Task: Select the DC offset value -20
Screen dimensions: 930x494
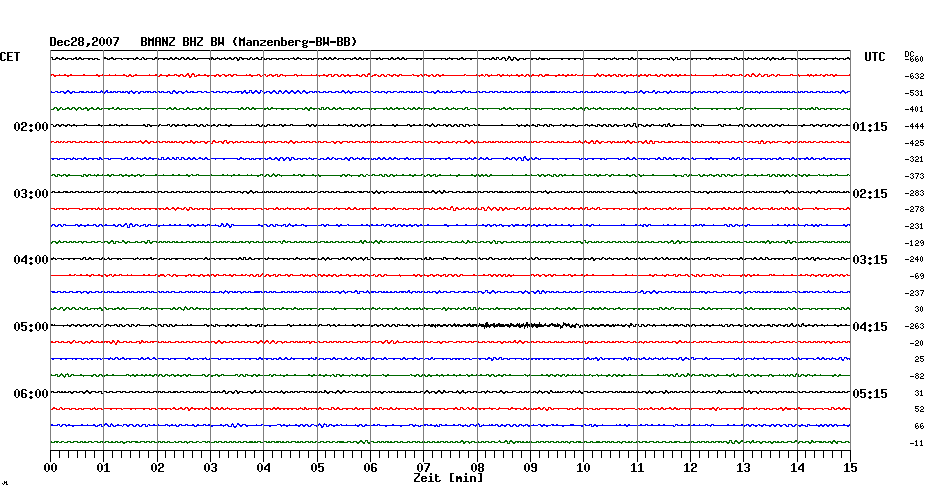Action: [916, 343]
